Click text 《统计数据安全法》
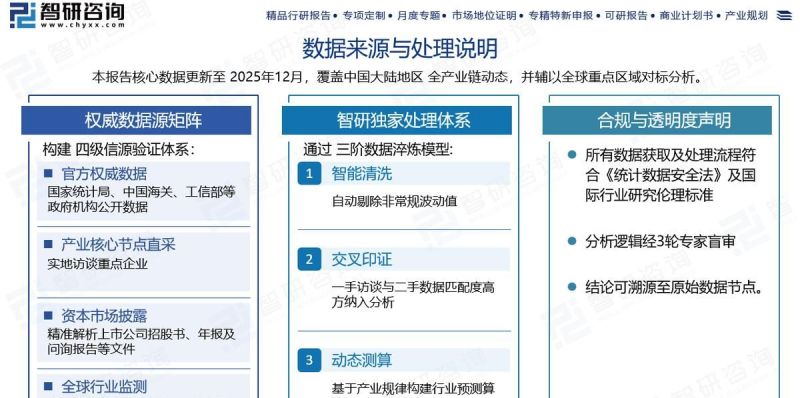This screenshot has width=800, height=398. pyautogui.click(x=664, y=175)
